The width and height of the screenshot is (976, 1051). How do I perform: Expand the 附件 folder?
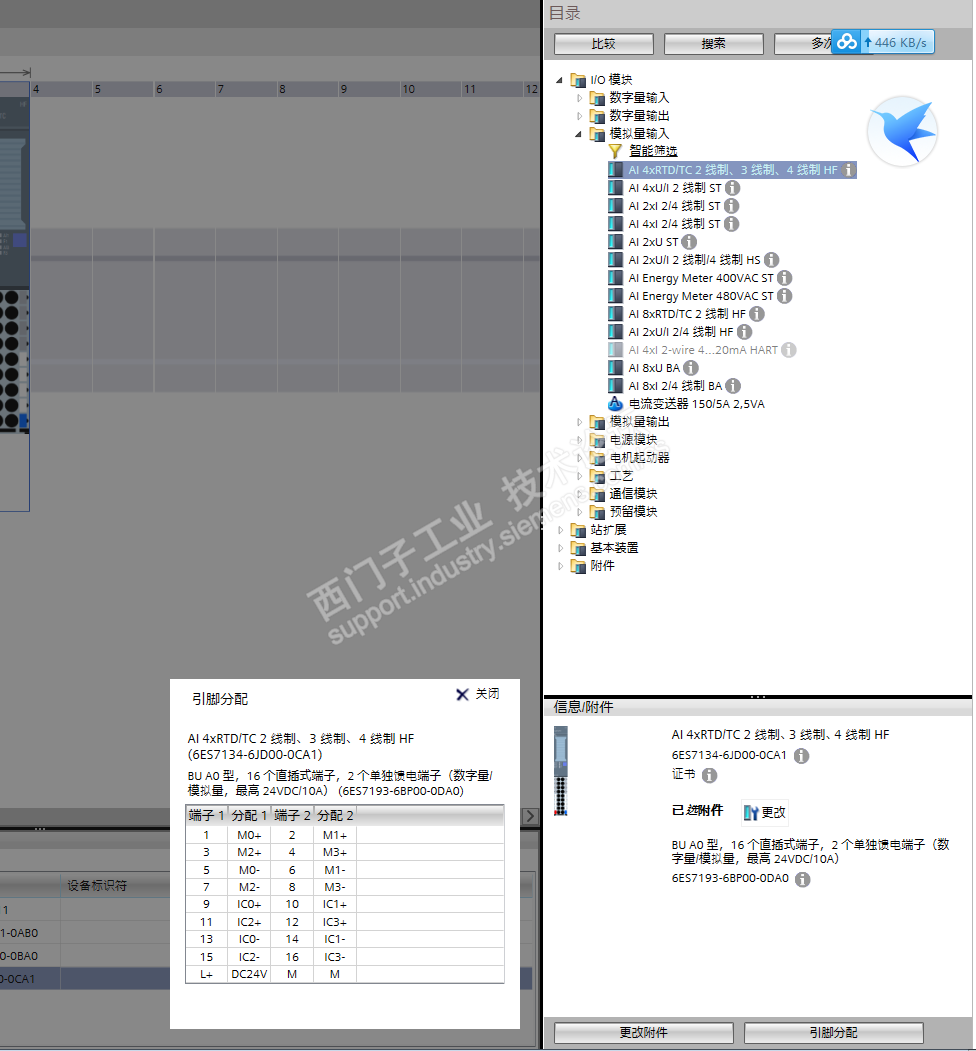point(561,566)
